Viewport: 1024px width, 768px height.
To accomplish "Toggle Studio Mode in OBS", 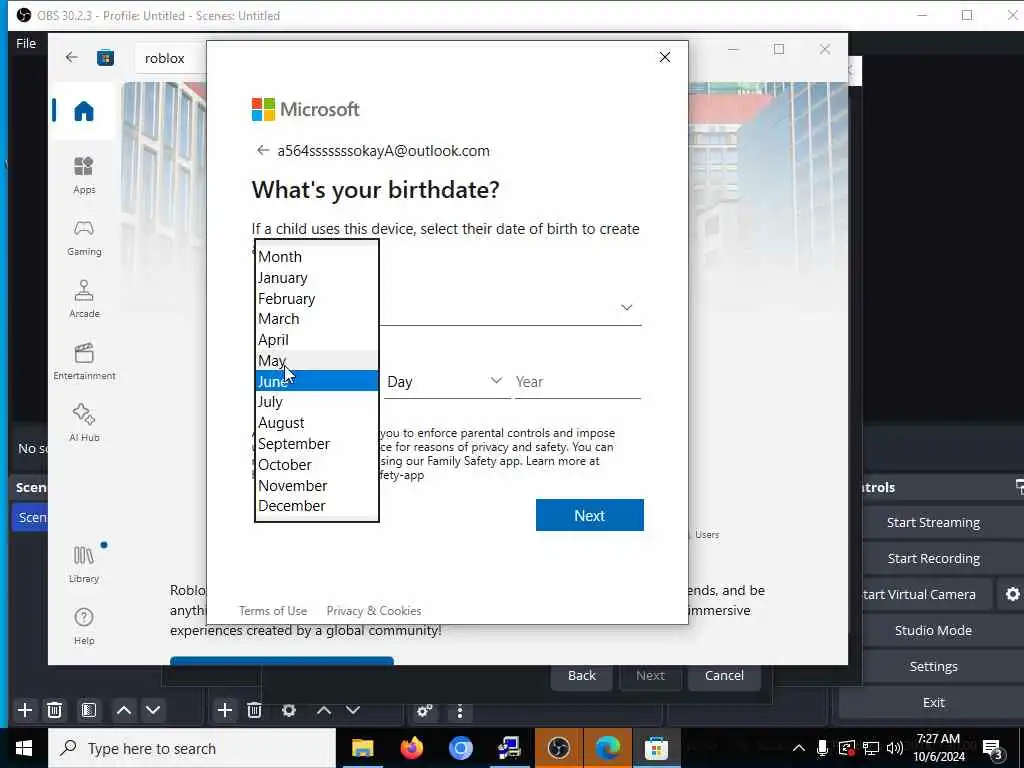I will 933,630.
